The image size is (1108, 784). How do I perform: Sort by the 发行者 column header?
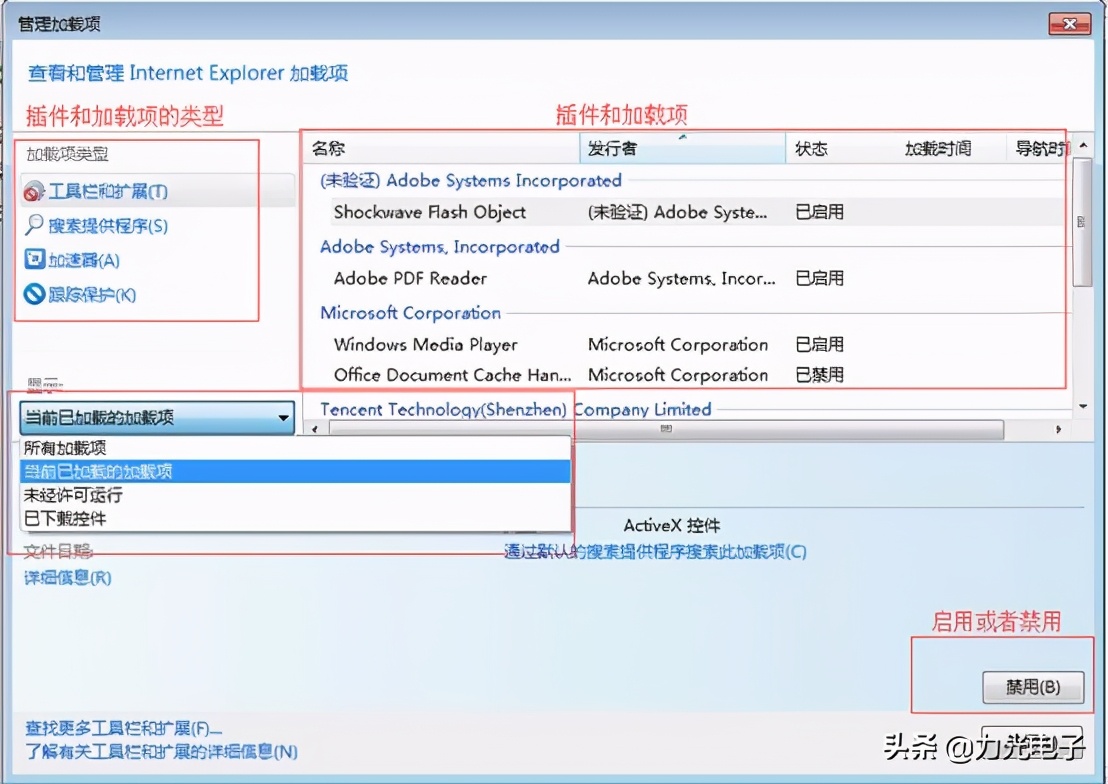click(683, 148)
